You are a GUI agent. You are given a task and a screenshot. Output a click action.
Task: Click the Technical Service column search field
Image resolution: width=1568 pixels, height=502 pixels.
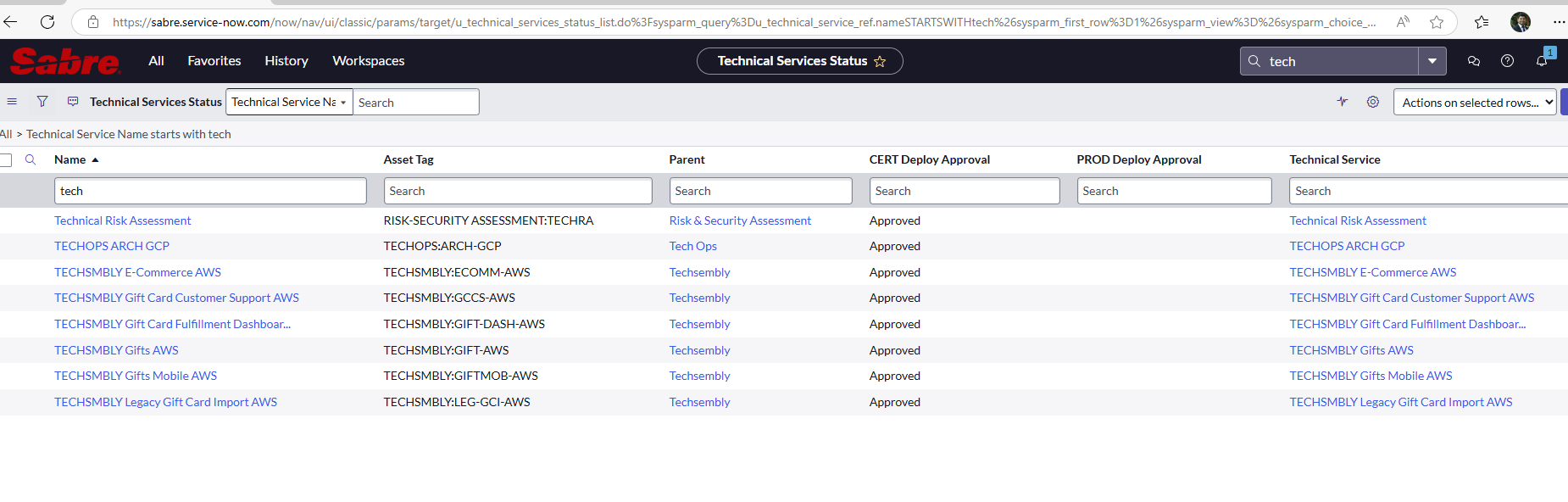(x=1429, y=191)
